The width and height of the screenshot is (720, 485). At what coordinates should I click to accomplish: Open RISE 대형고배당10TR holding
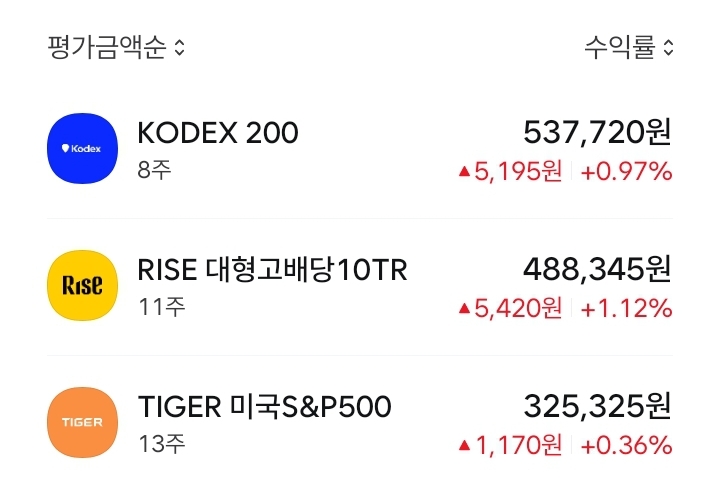point(272,270)
